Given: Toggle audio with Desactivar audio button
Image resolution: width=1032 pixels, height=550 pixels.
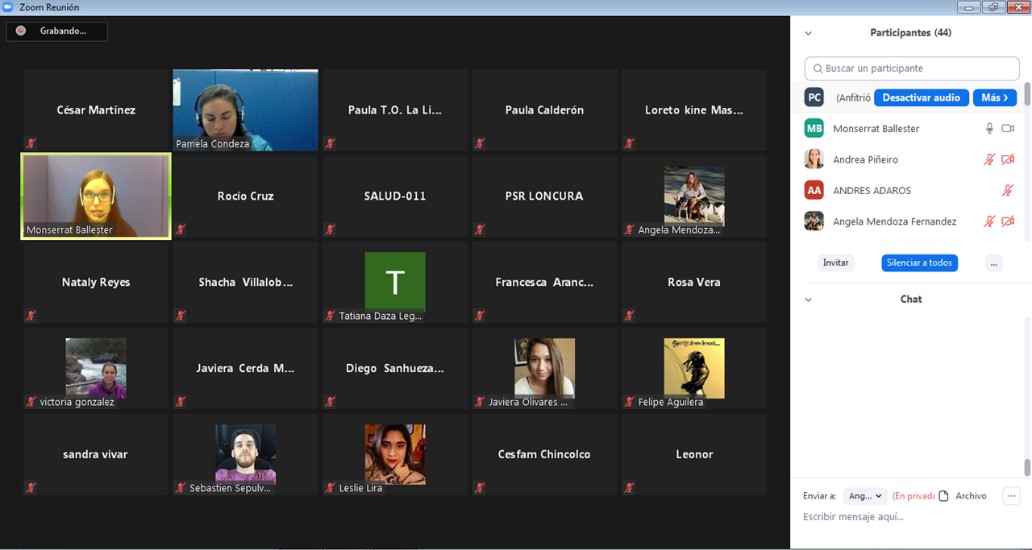Looking at the screenshot, I should pos(921,98).
